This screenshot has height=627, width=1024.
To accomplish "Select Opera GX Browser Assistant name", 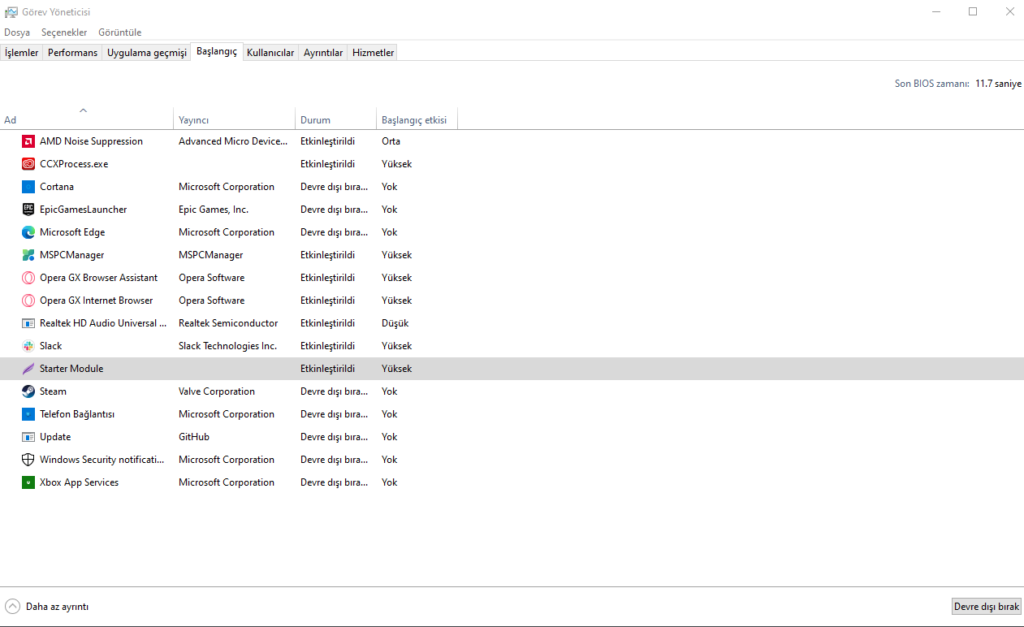I will point(99,278).
